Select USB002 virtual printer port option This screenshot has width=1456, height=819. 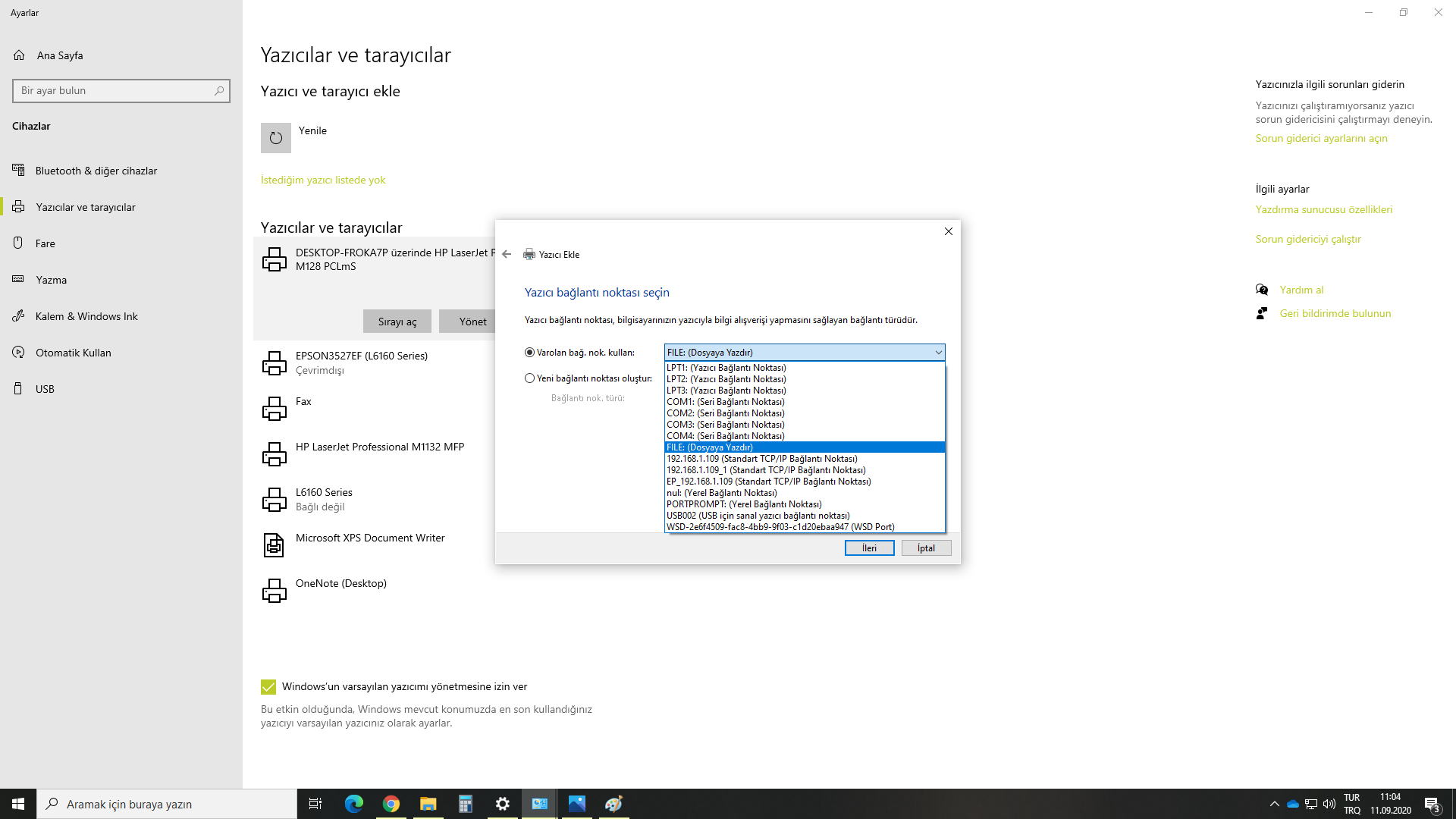[x=758, y=516]
